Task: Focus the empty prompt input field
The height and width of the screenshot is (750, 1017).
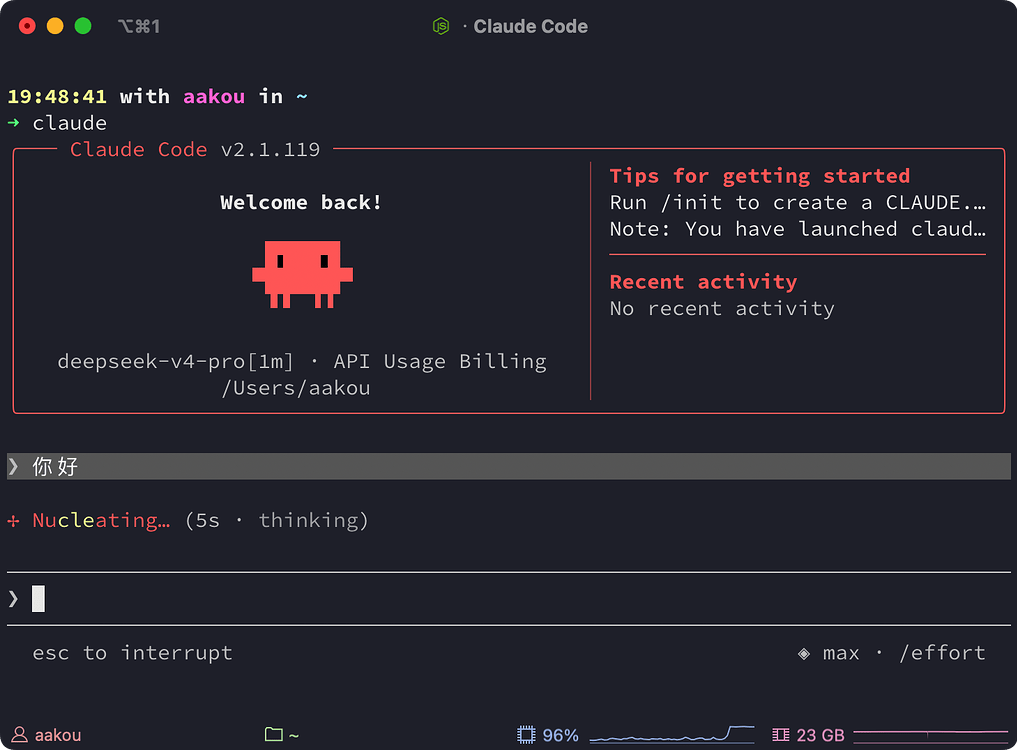Action: tap(508, 598)
